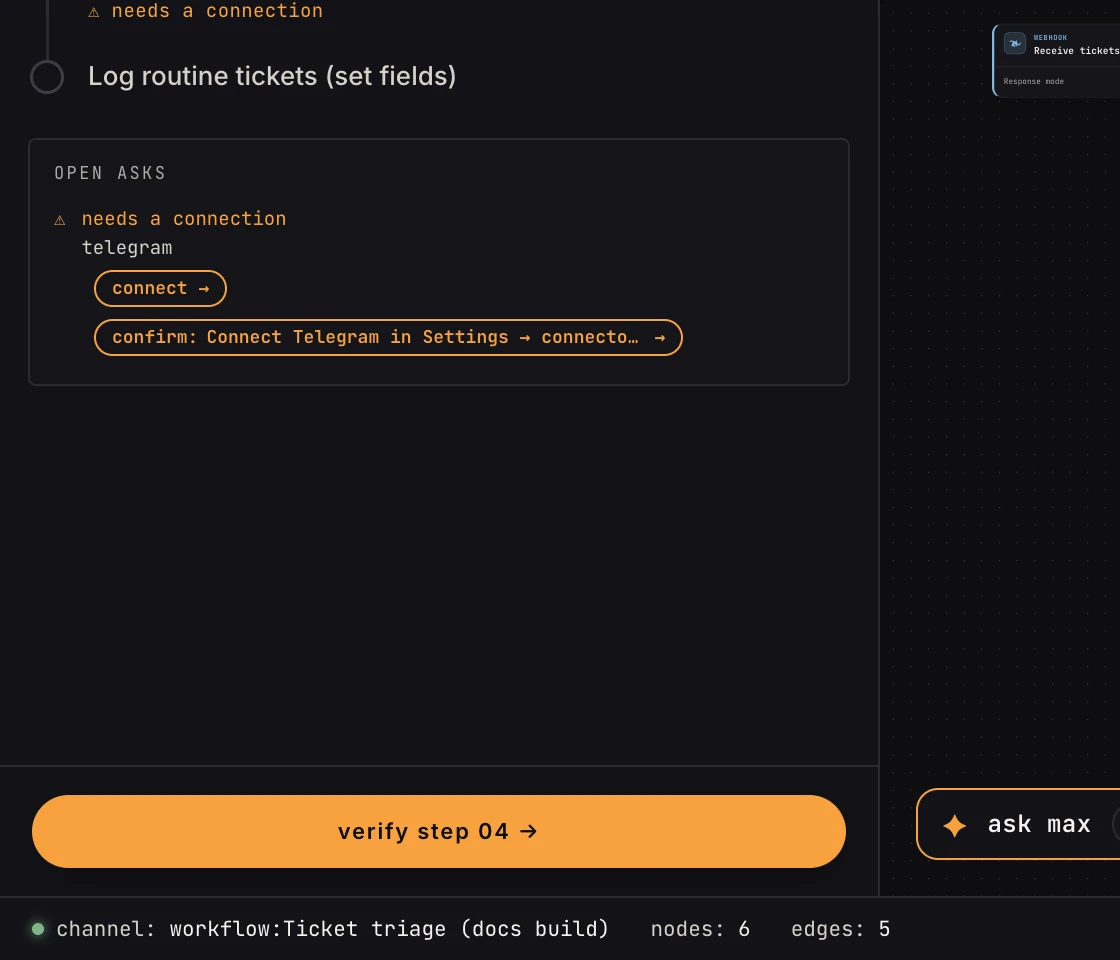Click confirm: Connect Telegram in Settings button
The image size is (1120, 960).
tap(388, 337)
